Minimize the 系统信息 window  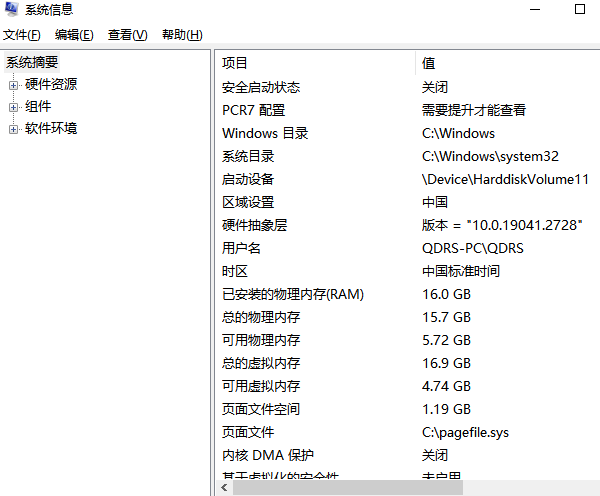[x=535, y=9]
